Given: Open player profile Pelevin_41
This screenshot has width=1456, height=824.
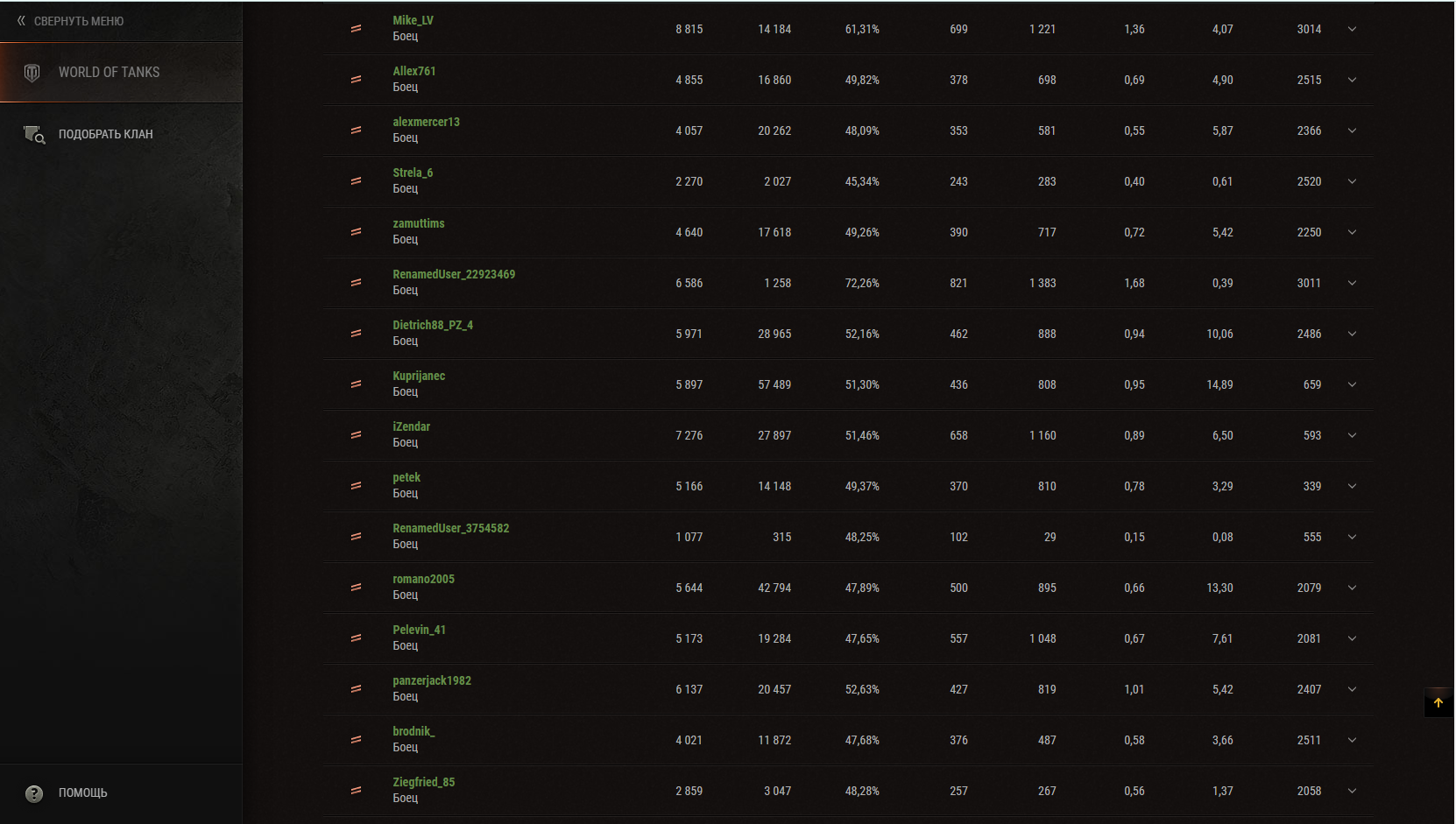Looking at the screenshot, I should 420,630.
